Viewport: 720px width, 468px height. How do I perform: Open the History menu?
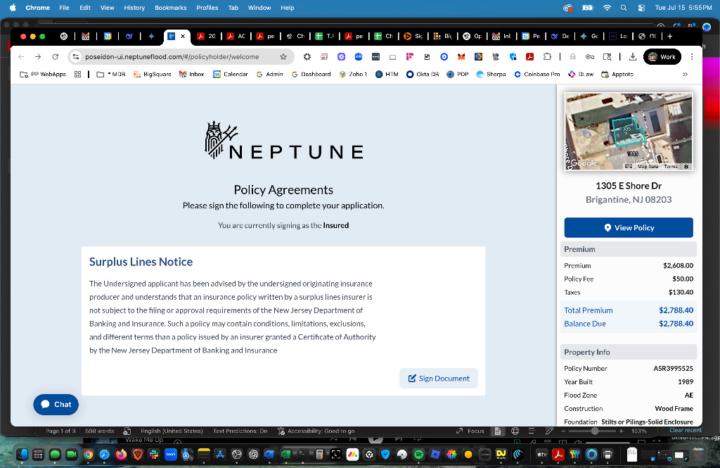134,8
